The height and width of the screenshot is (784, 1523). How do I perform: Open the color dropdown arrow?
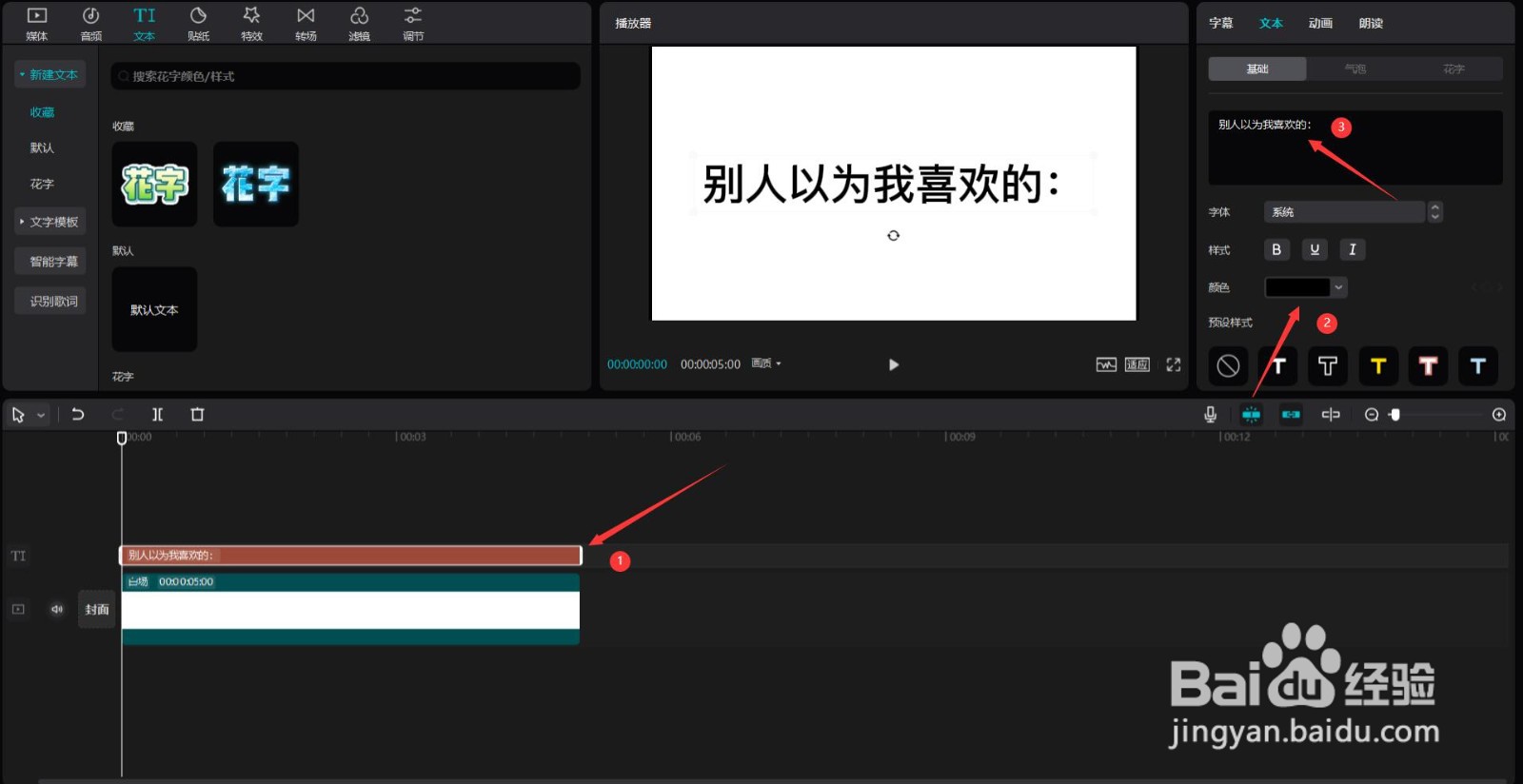click(x=1338, y=287)
